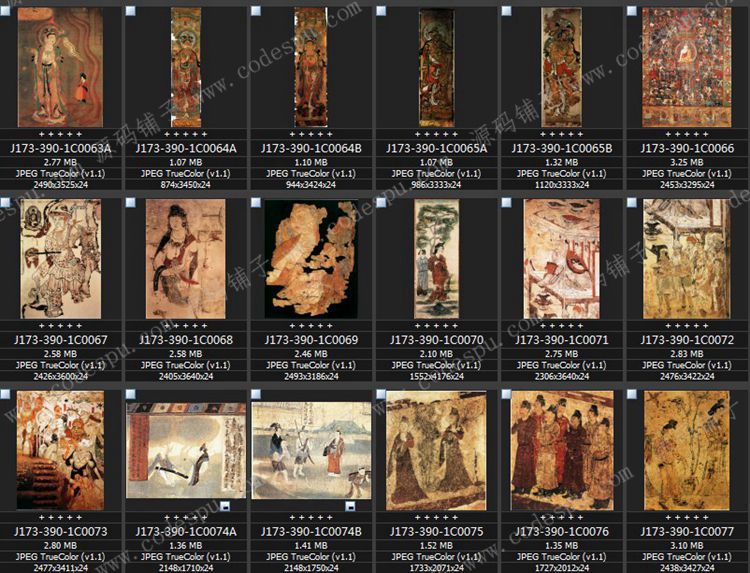
Task: Select the checkbox on J173-390-1C0074B
Action: click(x=256, y=394)
